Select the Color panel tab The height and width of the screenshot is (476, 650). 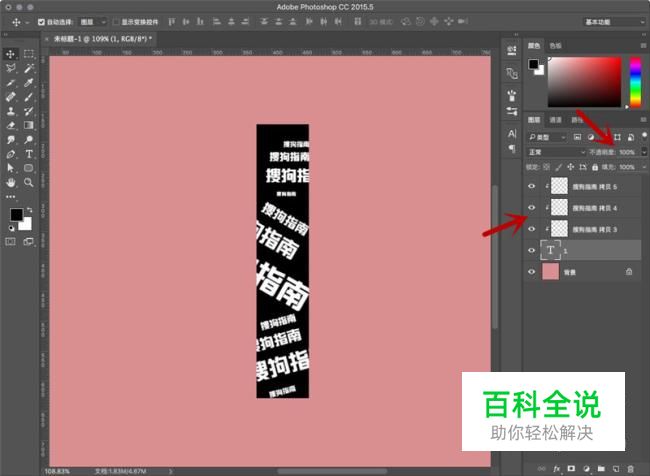(534, 46)
